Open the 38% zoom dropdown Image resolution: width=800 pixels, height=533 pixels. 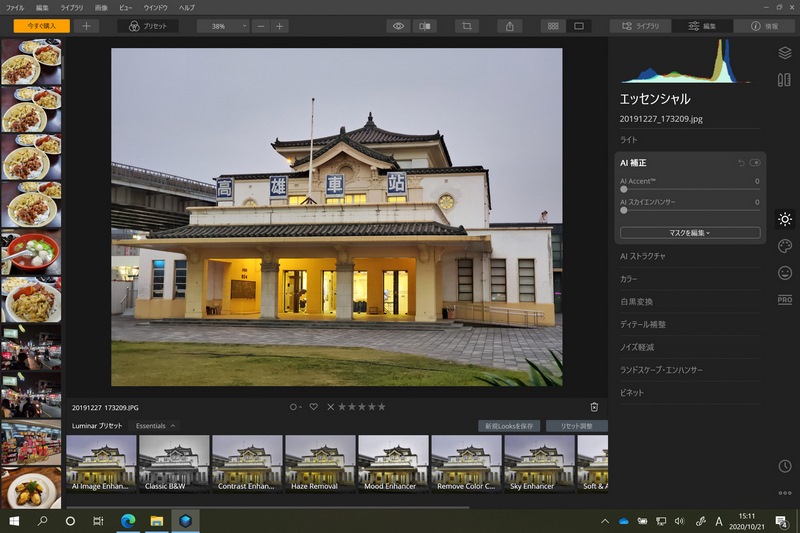click(223, 26)
